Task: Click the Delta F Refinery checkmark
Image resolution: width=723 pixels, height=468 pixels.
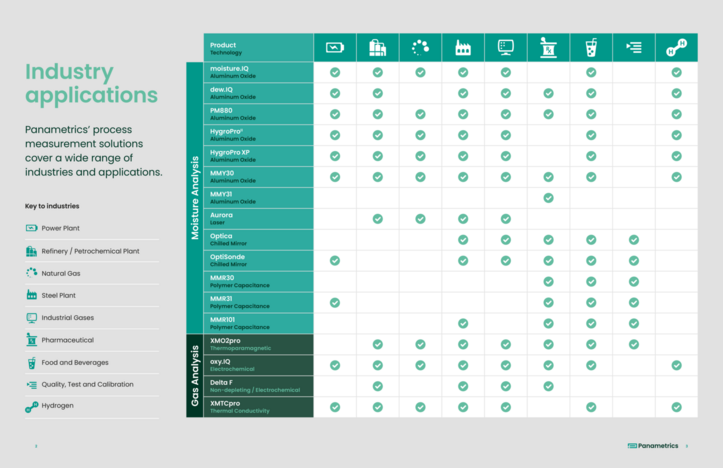Action: (x=377, y=386)
